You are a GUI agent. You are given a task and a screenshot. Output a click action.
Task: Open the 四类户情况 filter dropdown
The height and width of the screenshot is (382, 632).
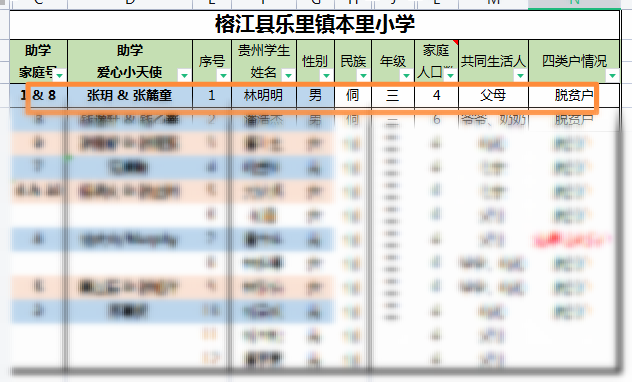point(612,75)
